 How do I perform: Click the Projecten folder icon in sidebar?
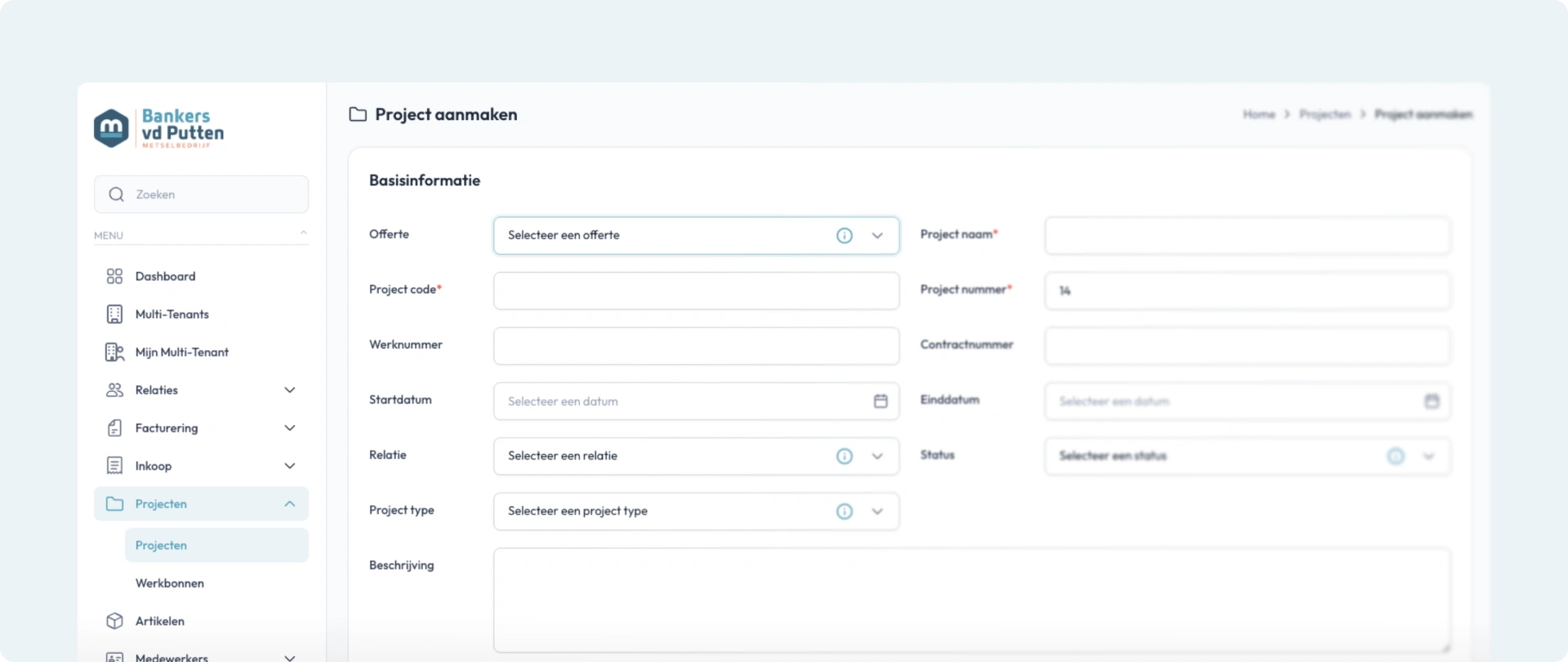tap(114, 504)
